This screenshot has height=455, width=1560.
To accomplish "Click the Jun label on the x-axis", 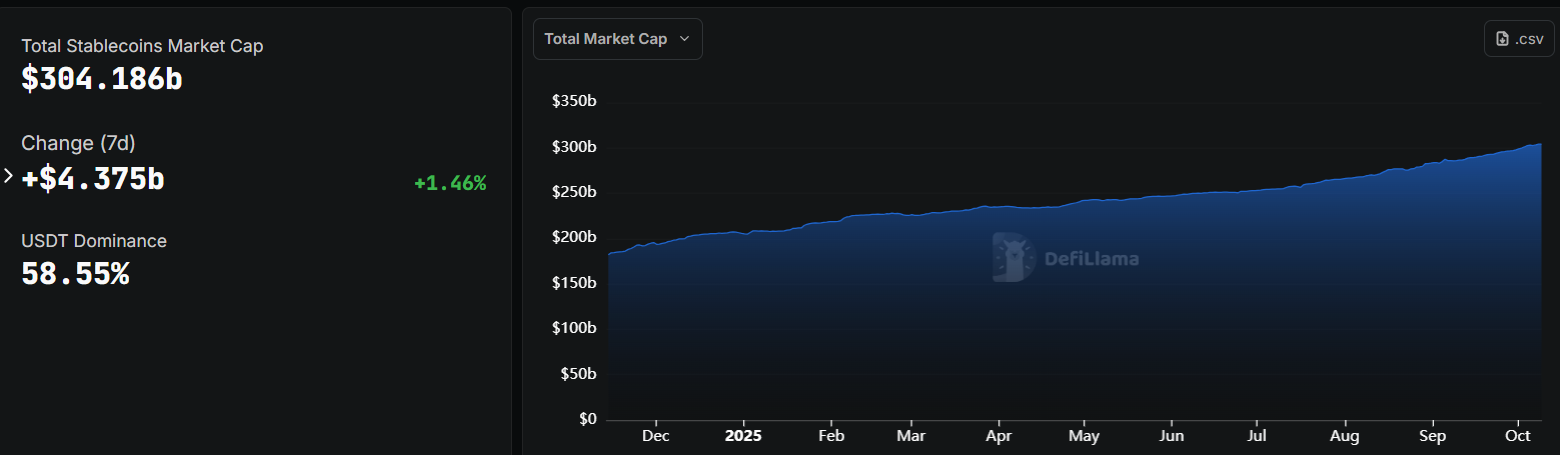I will coord(1171,436).
